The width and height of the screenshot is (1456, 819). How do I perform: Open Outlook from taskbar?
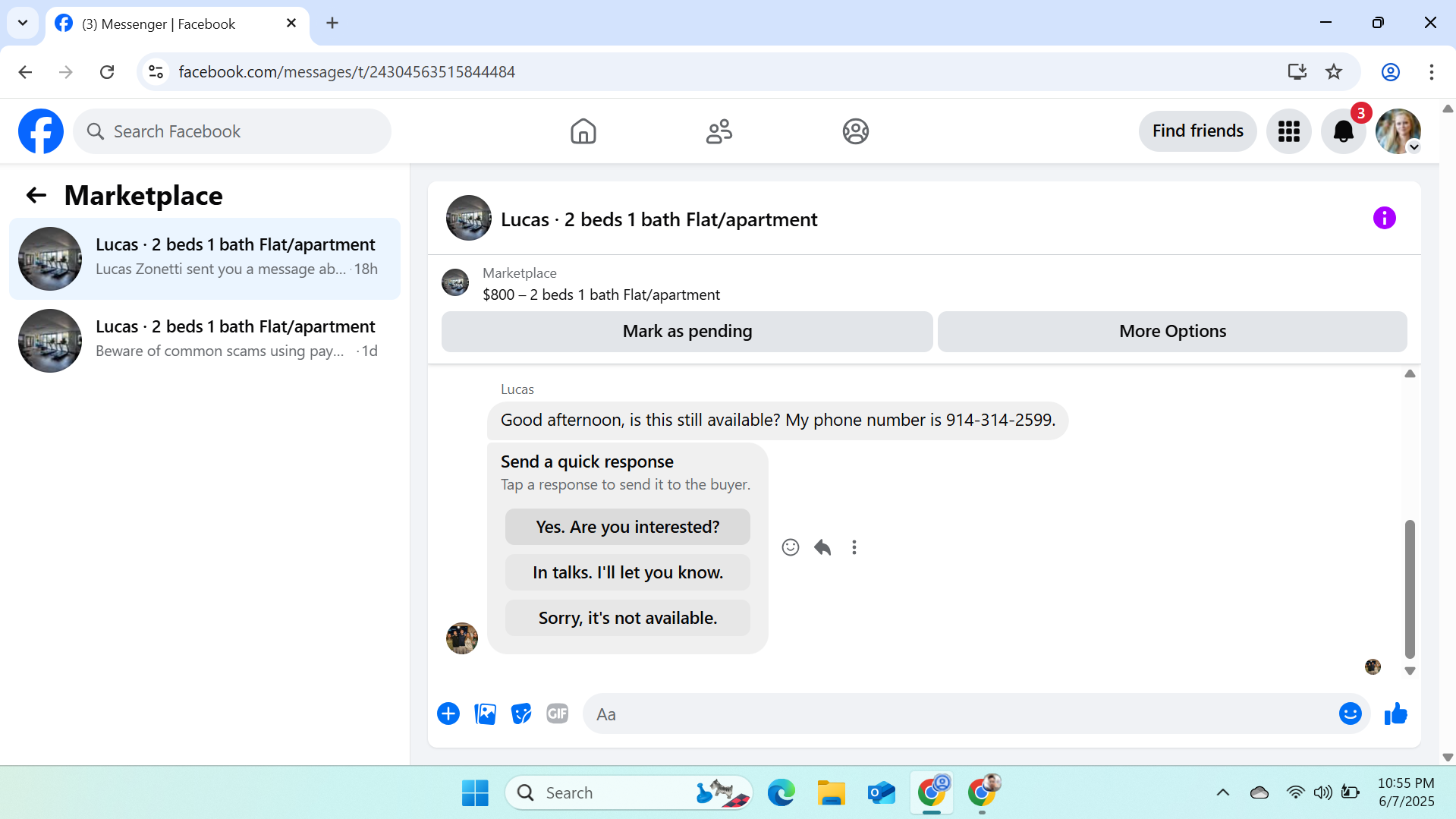coord(881,792)
